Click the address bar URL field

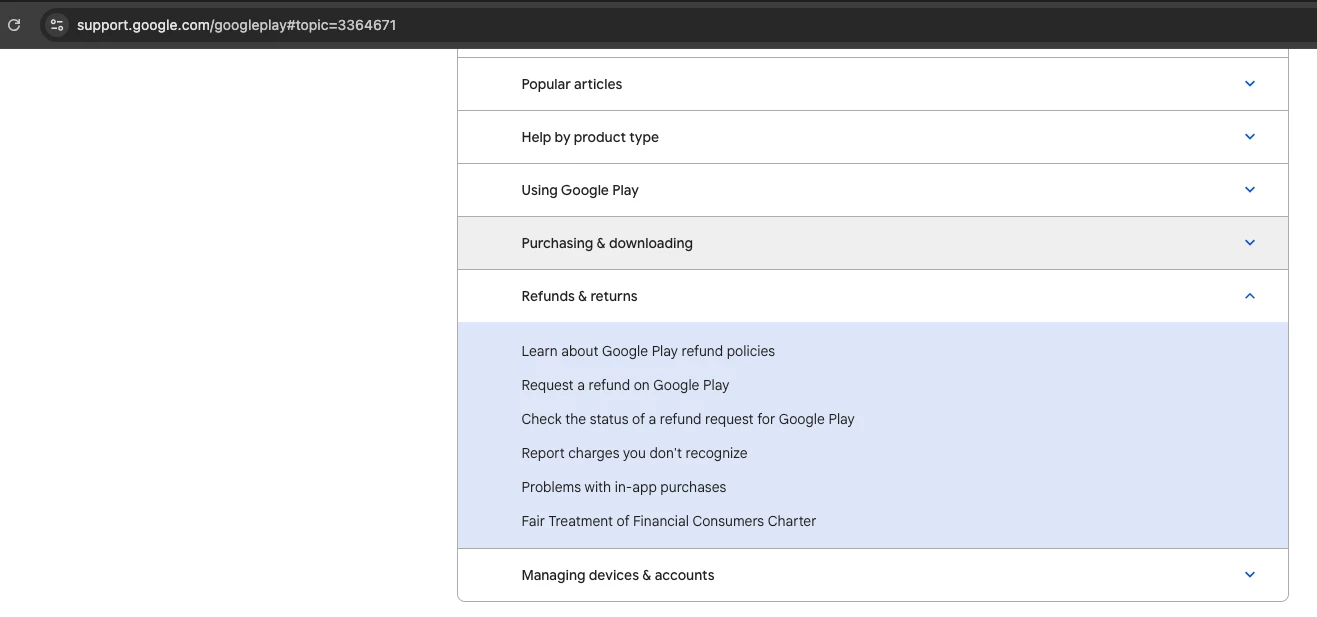pyautogui.click(x=237, y=25)
